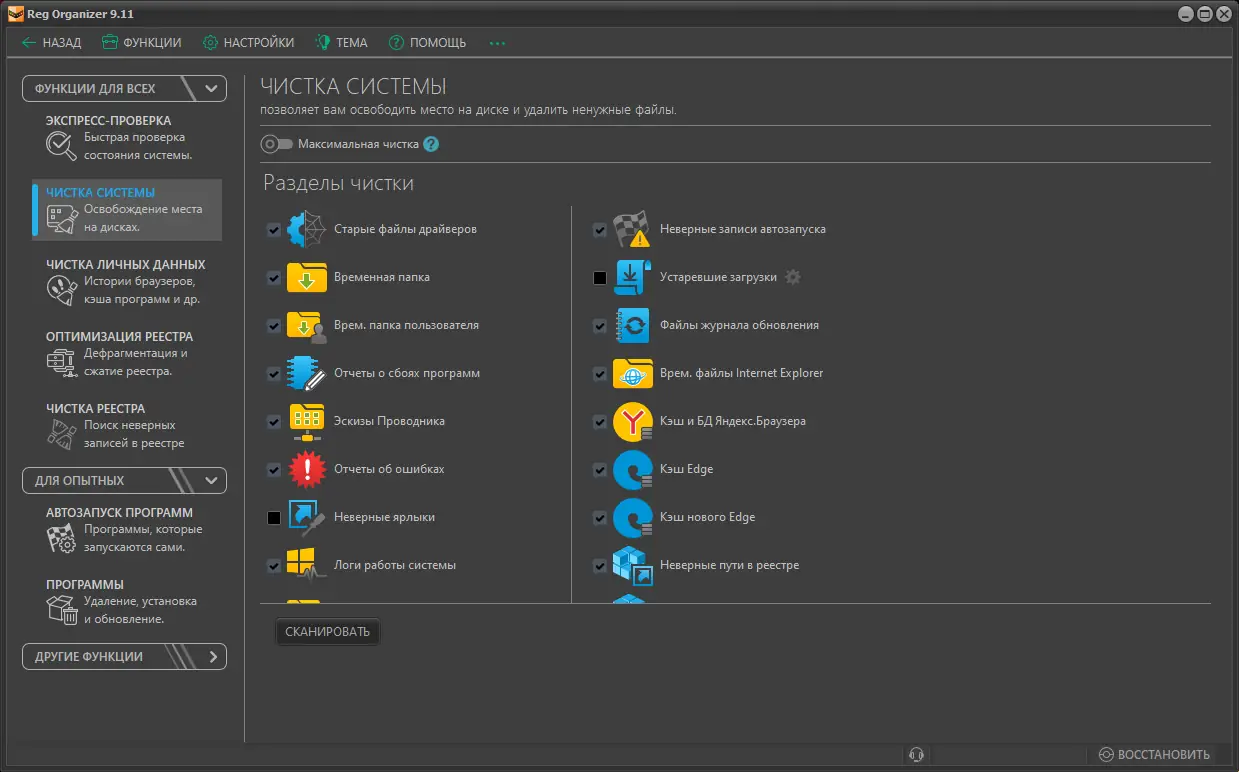This screenshot has height=772, width=1239.
Task: Collapse the Для опытных section
Action: [211, 480]
